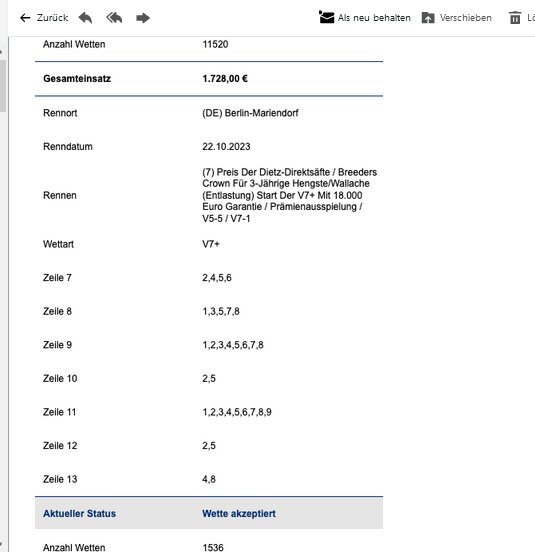This screenshot has width=535, height=552.
Task: Go back with the Zurück arrow
Action: click(25, 18)
